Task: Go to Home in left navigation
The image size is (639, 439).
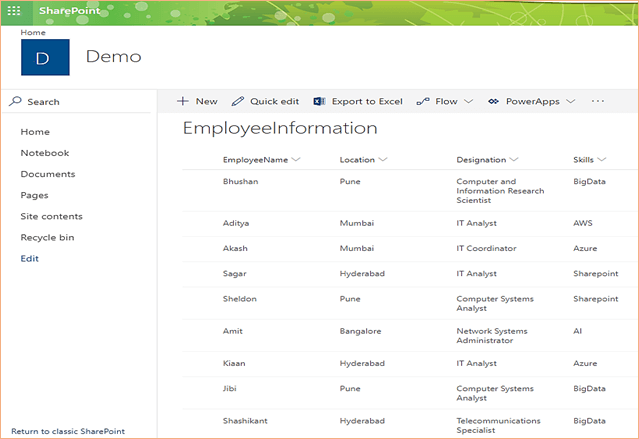Action: click(35, 132)
